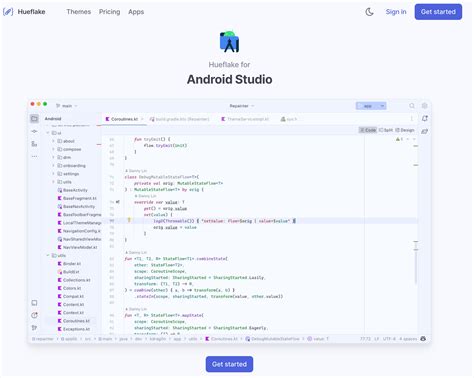The image size is (474, 378).
Task: Open the Gradle tool window icon
Action: coord(425,131)
